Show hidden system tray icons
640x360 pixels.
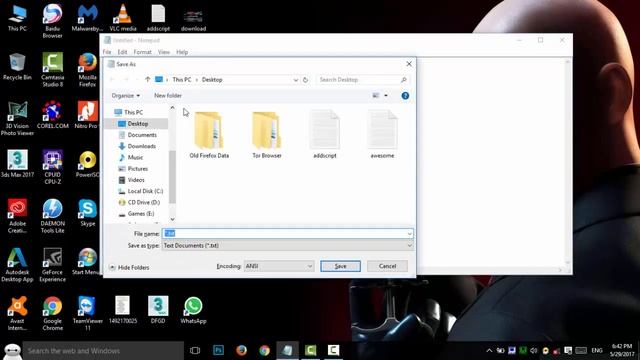pyautogui.click(x=489, y=350)
